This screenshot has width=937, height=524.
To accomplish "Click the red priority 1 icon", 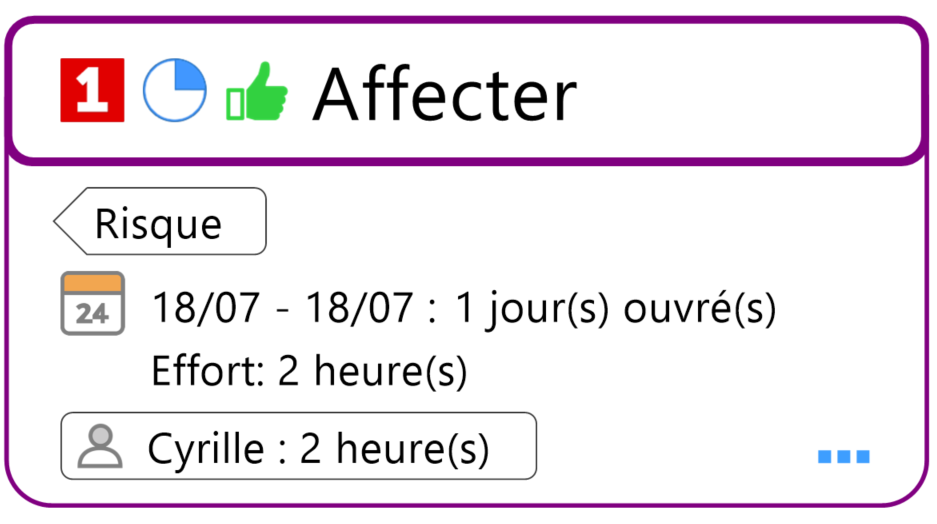I will [x=92, y=91].
